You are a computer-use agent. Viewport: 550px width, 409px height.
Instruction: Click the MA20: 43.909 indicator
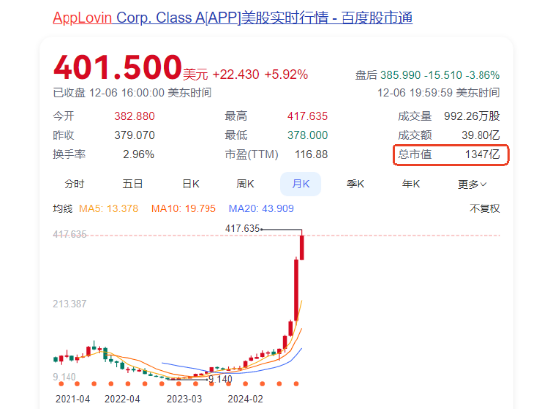pyautogui.click(x=261, y=209)
